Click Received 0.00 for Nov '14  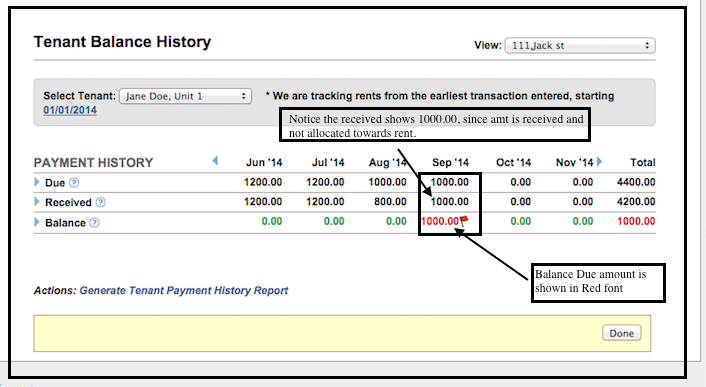tap(583, 202)
